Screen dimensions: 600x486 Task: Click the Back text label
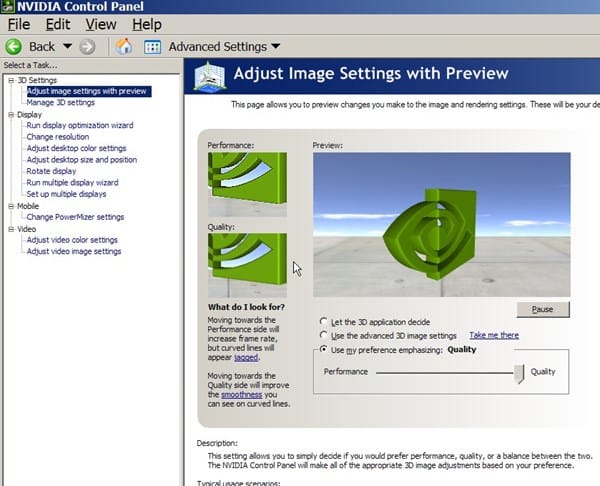pyautogui.click(x=42, y=47)
